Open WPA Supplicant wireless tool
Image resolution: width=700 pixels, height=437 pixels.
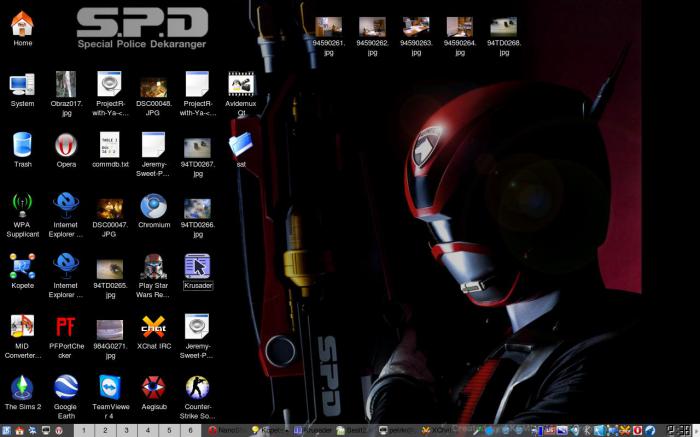[22, 216]
